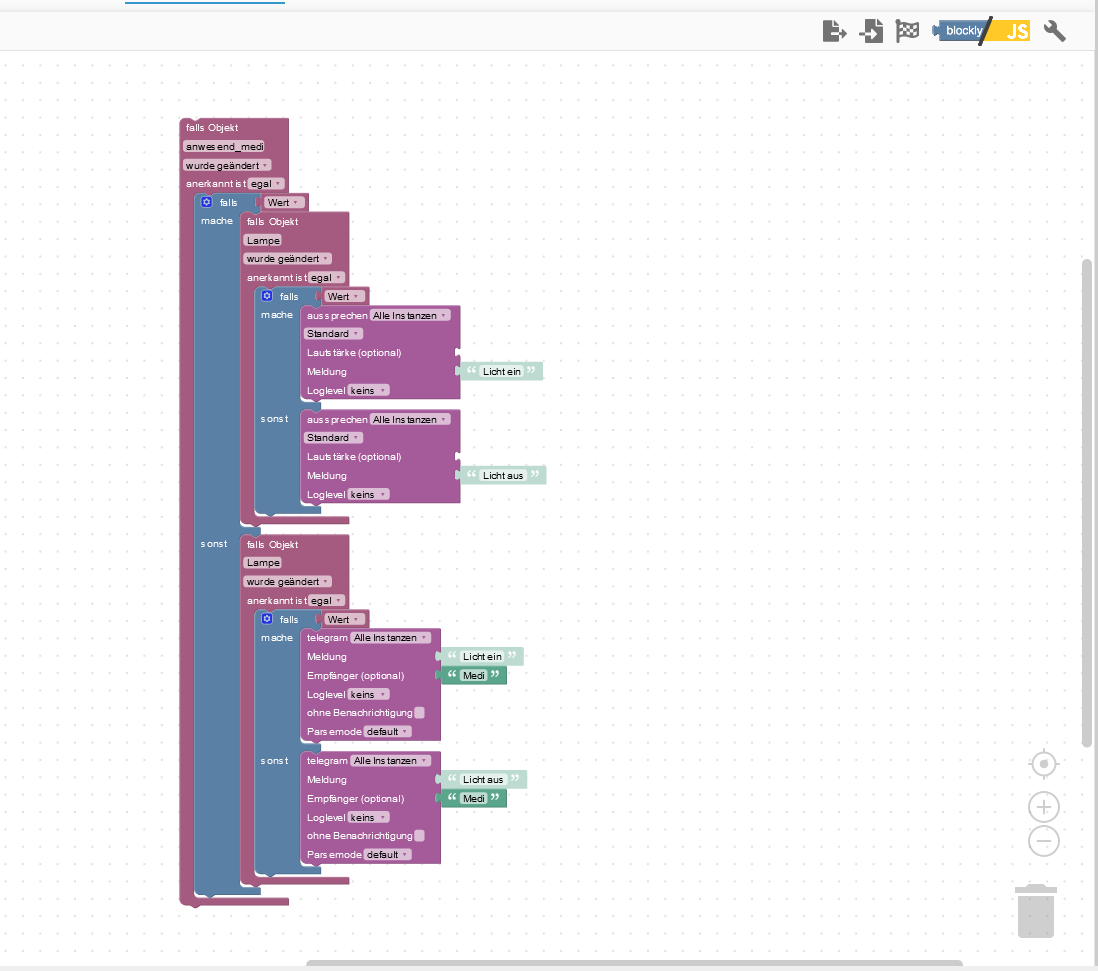Click 'Empfänger (optional)' label in Licht ein telegram
The height and width of the screenshot is (971, 1098).
[x=356, y=676]
